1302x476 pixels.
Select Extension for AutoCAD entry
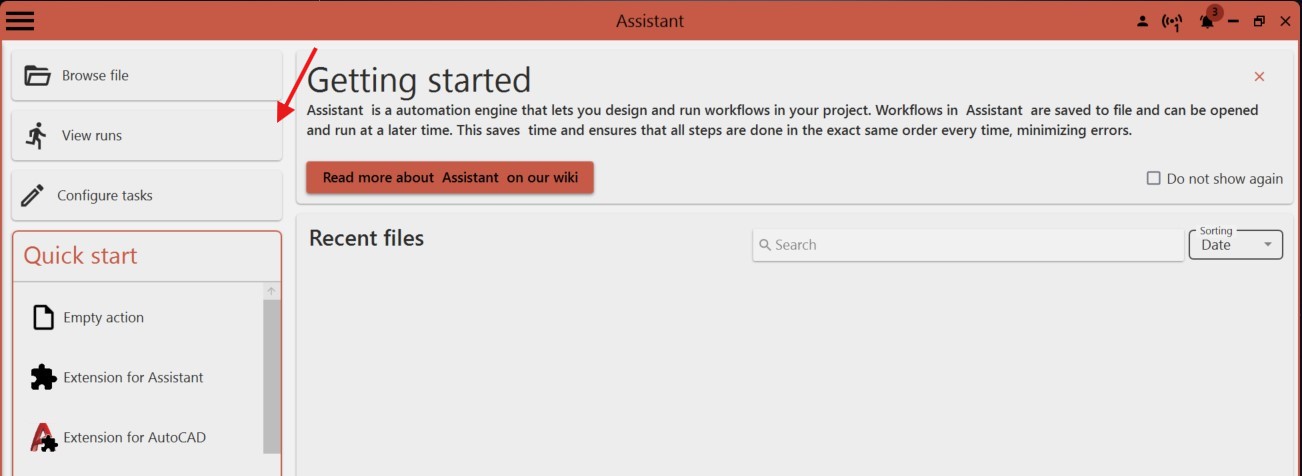(134, 437)
